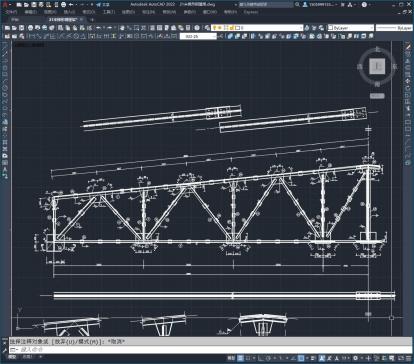Toggle 2D object snap in status bar
Screen dimensions: 414x364
(x=301, y=358)
